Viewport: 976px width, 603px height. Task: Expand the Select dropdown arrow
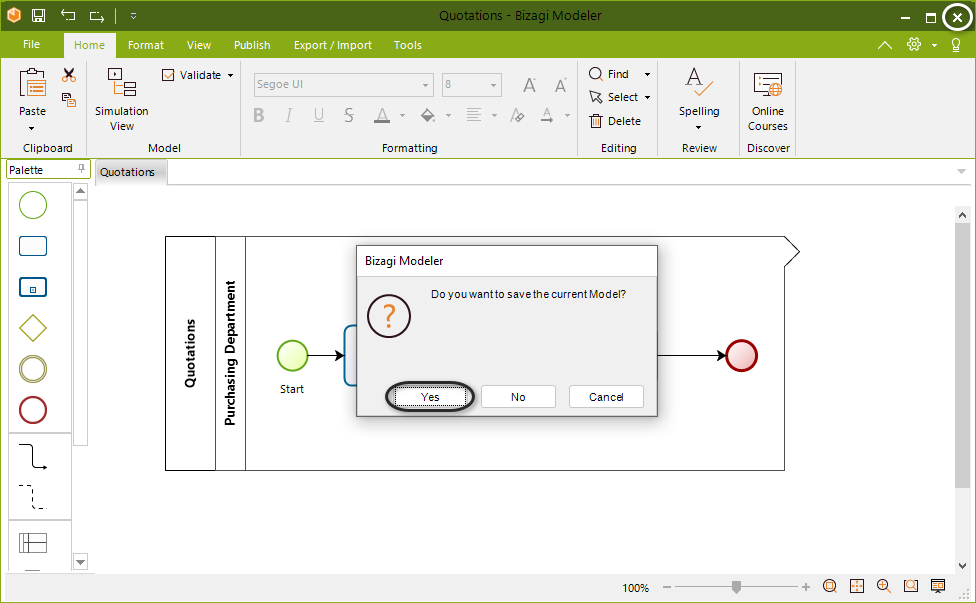647,97
